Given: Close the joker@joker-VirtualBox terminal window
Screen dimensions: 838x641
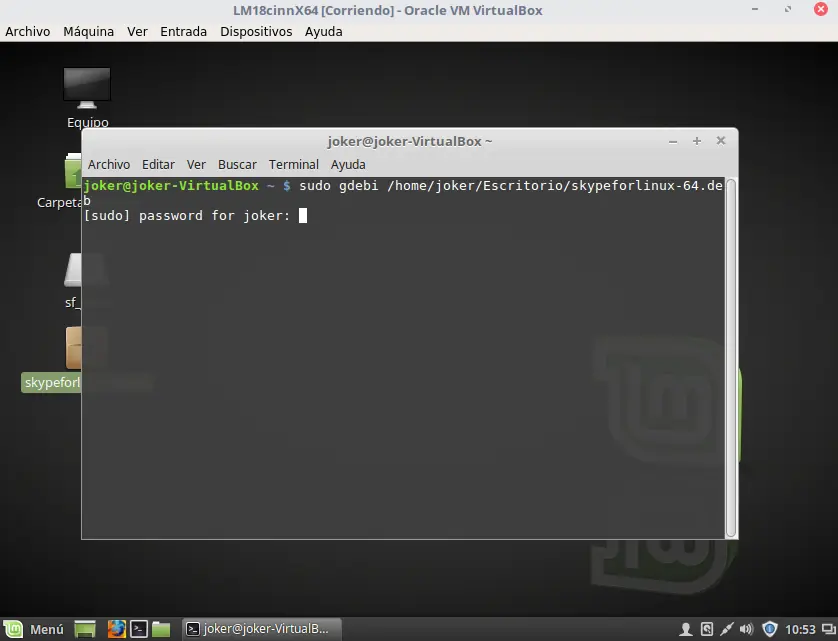Looking at the screenshot, I should pos(721,141).
